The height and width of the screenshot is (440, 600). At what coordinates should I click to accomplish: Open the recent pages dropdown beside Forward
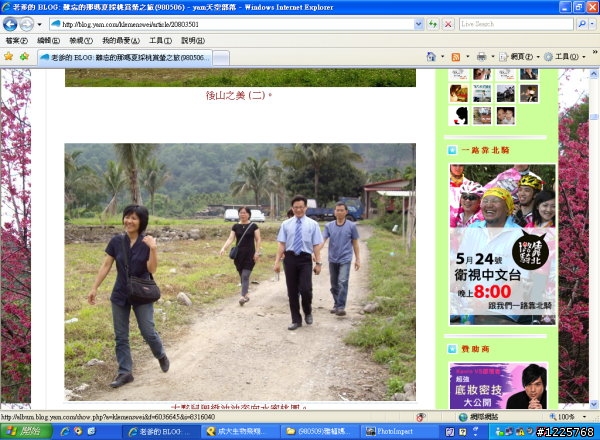[39, 24]
